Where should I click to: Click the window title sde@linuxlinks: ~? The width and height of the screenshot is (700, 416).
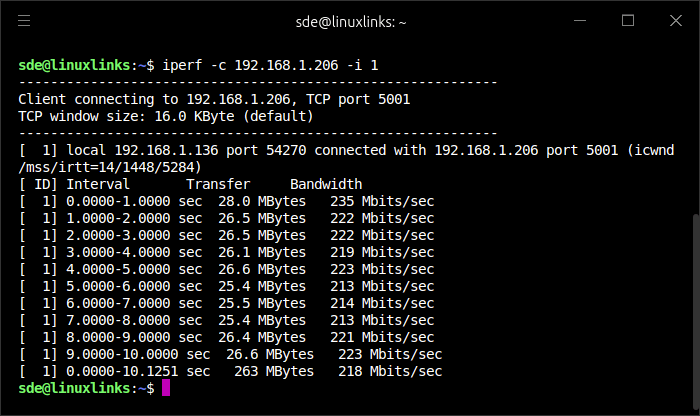[x=349, y=20]
